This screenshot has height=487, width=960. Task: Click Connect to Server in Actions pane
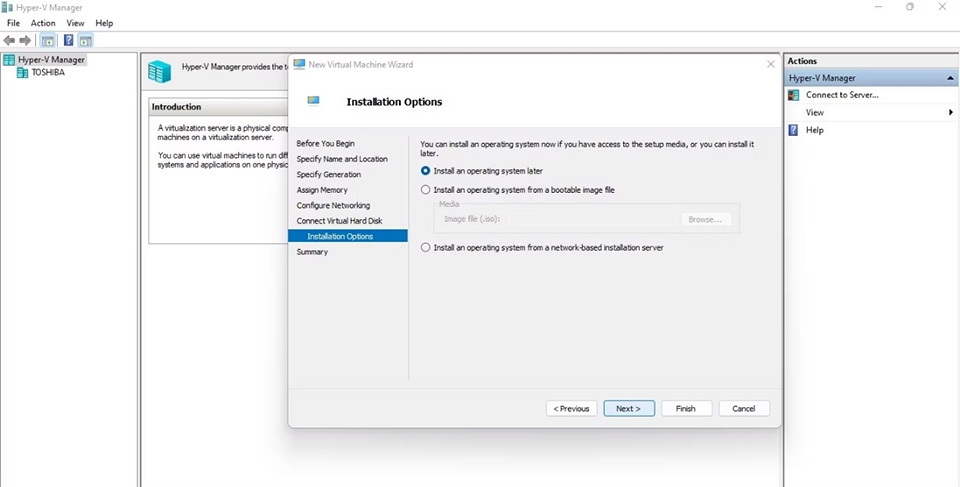[x=842, y=95]
